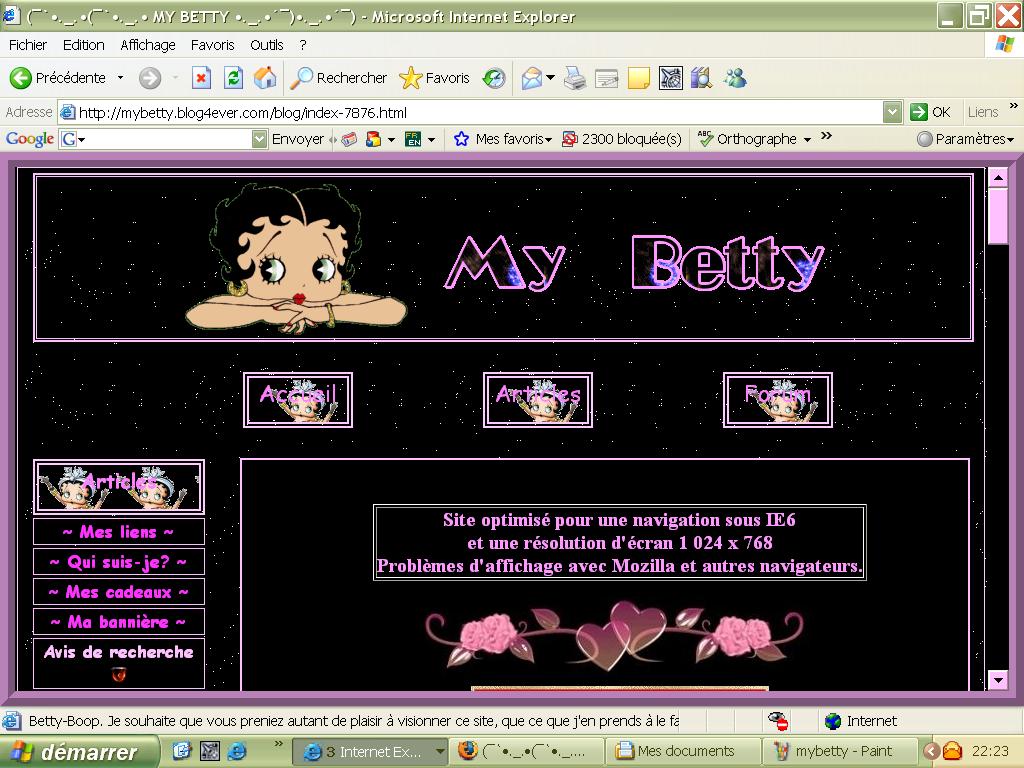Switch to the Firefox taskbar window

(526, 752)
